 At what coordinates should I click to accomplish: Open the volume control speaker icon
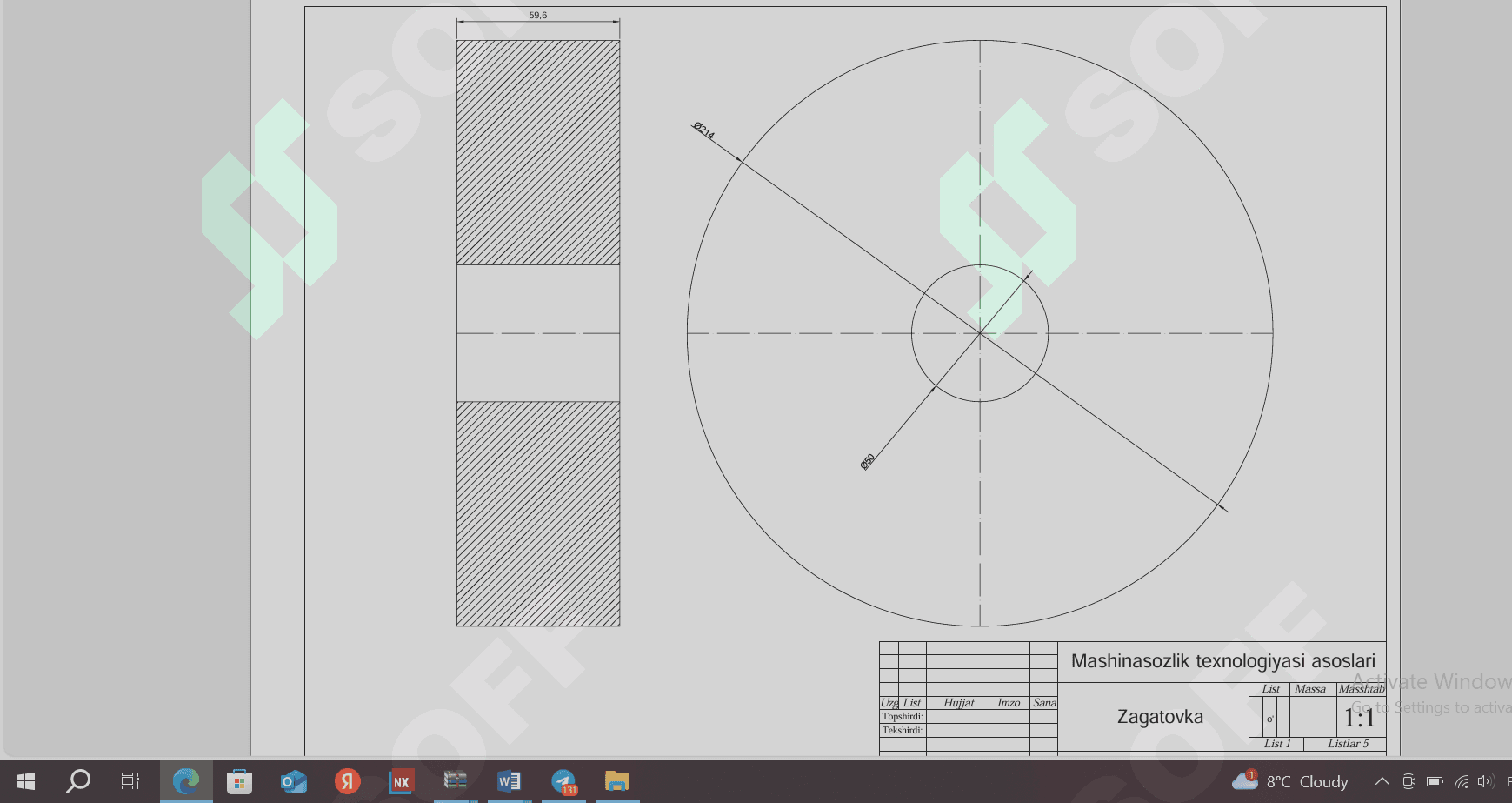(x=1485, y=781)
